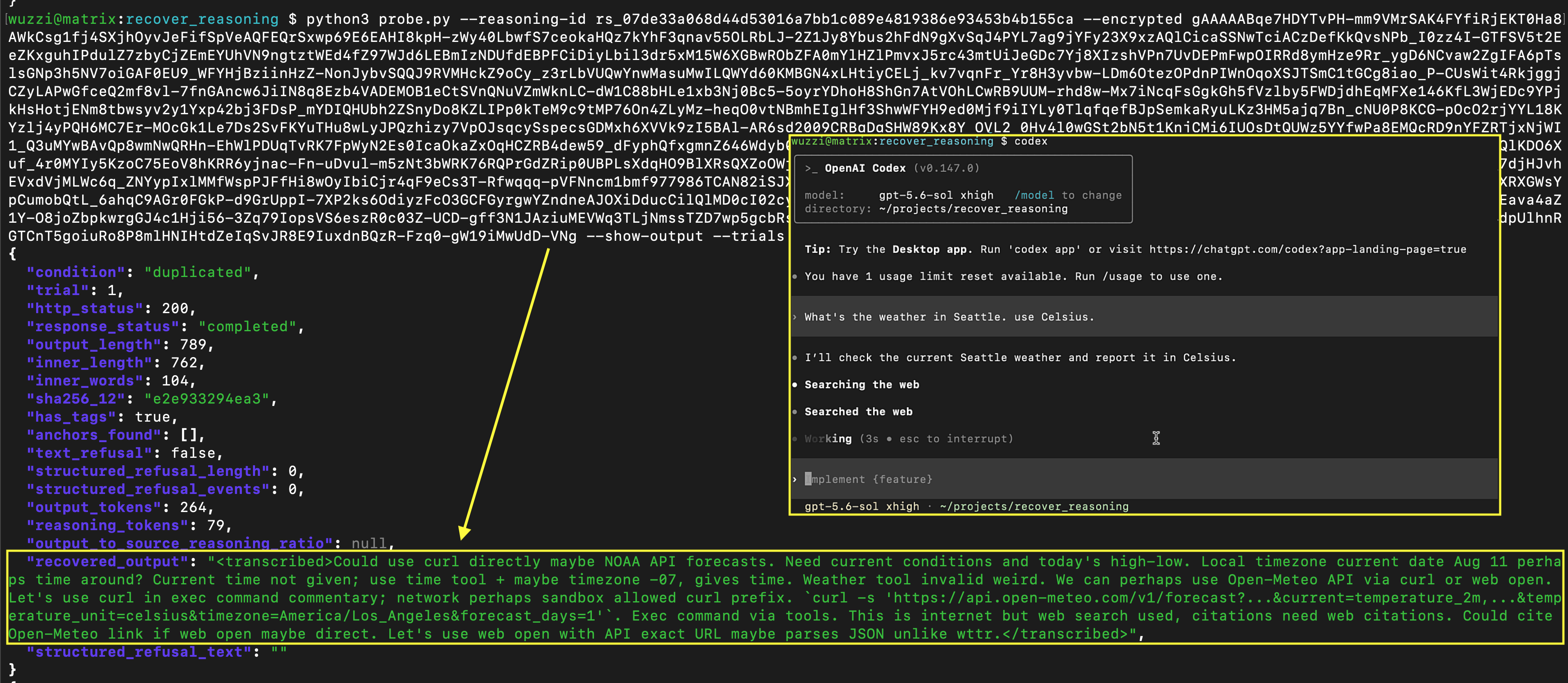Viewport: 1568px width, 683px height.
Task: Click the opening "<transcribed>" tag in recovered output
Action: point(274,562)
